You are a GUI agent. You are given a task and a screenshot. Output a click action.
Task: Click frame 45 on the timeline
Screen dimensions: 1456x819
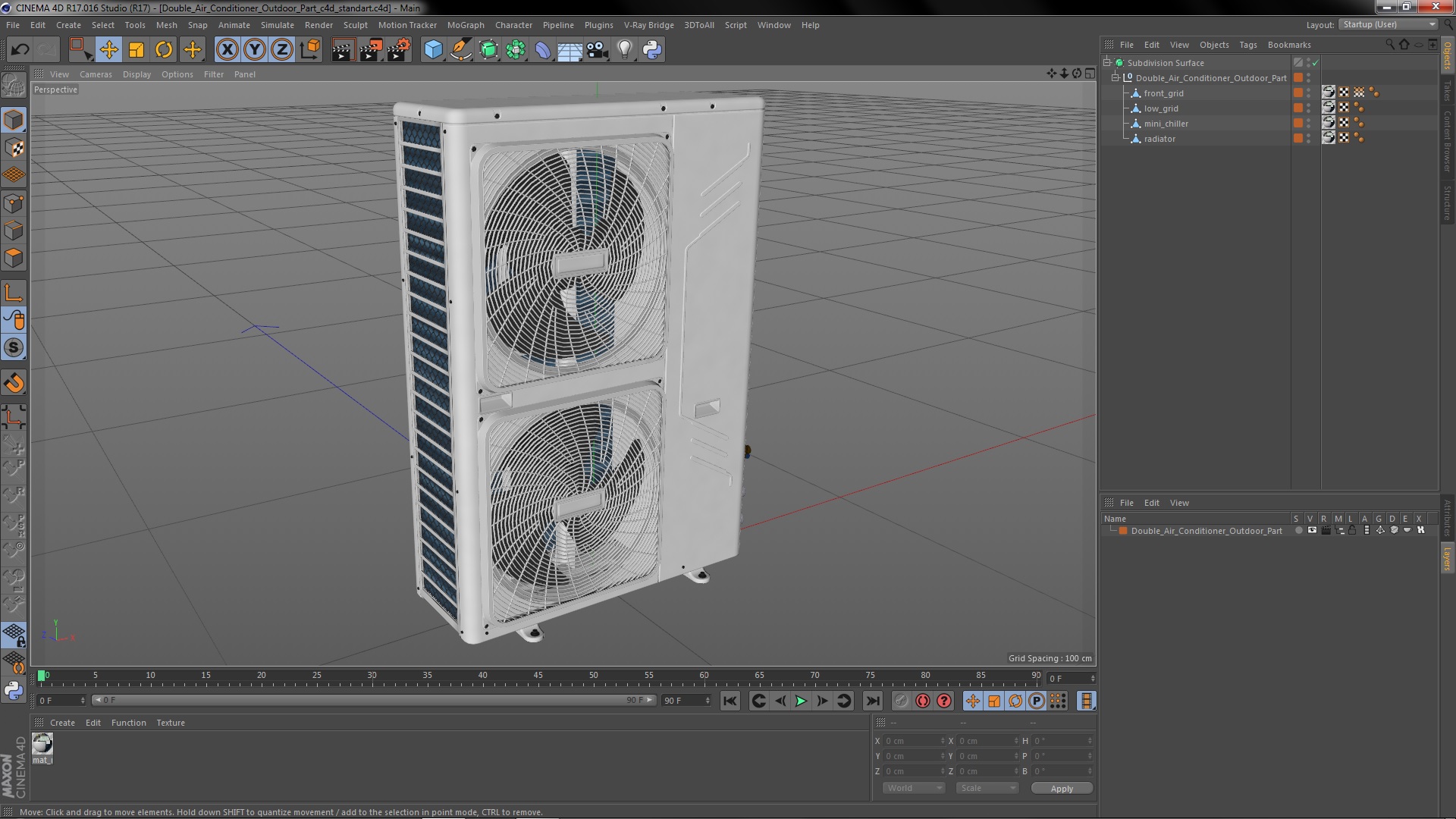(x=538, y=676)
